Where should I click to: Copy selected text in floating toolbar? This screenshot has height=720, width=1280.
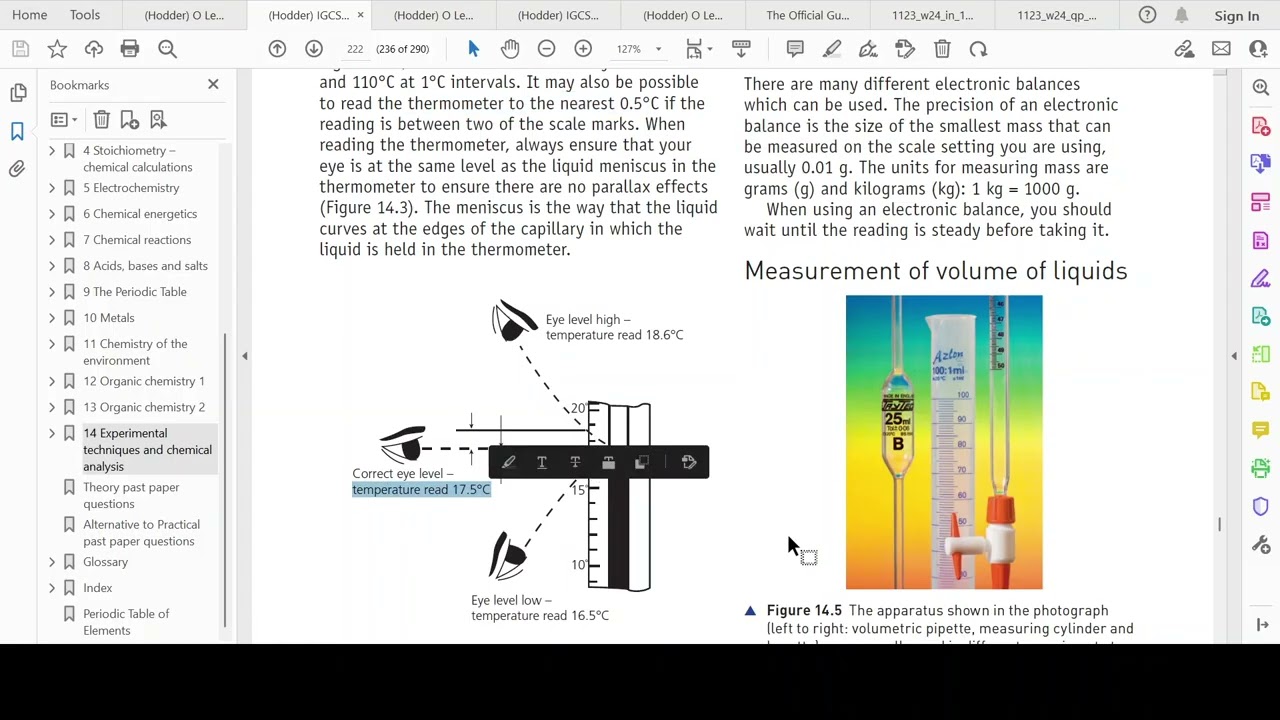point(642,462)
